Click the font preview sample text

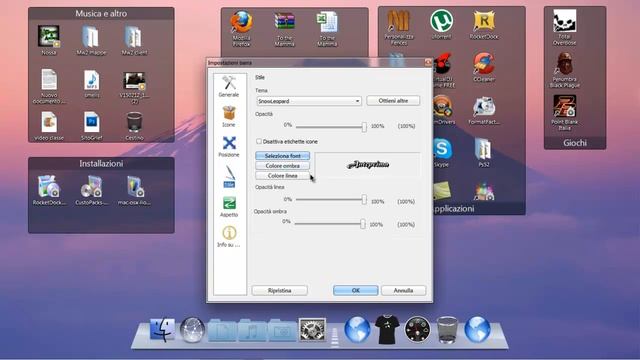tap(368, 164)
